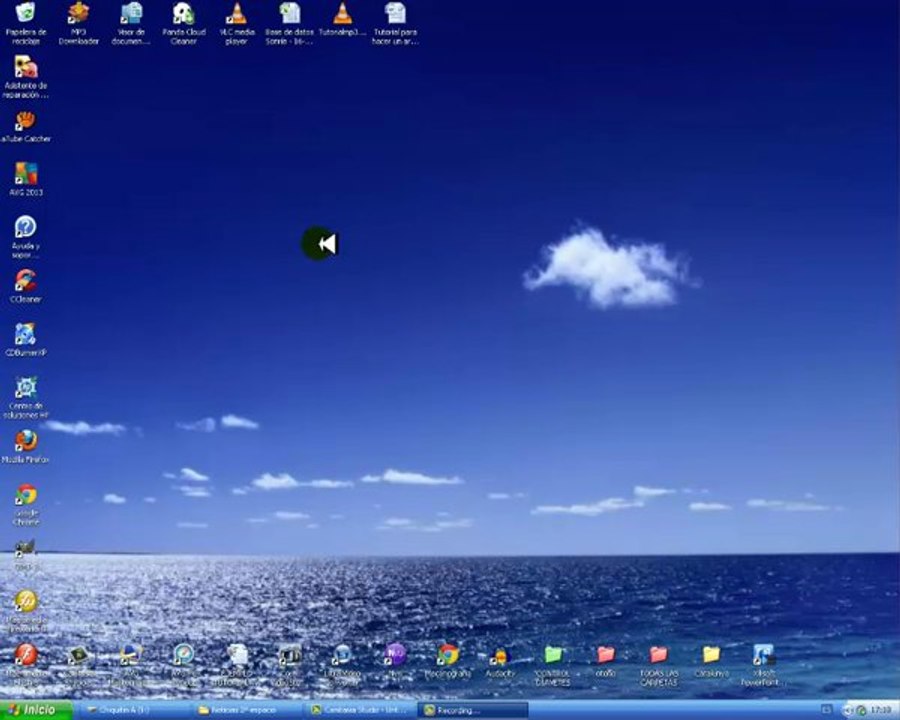Image resolution: width=900 pixels, height=720 pixels.
Task: Switch to the Camtasia Studio taskbar window
Action: (x=360, y=710)
